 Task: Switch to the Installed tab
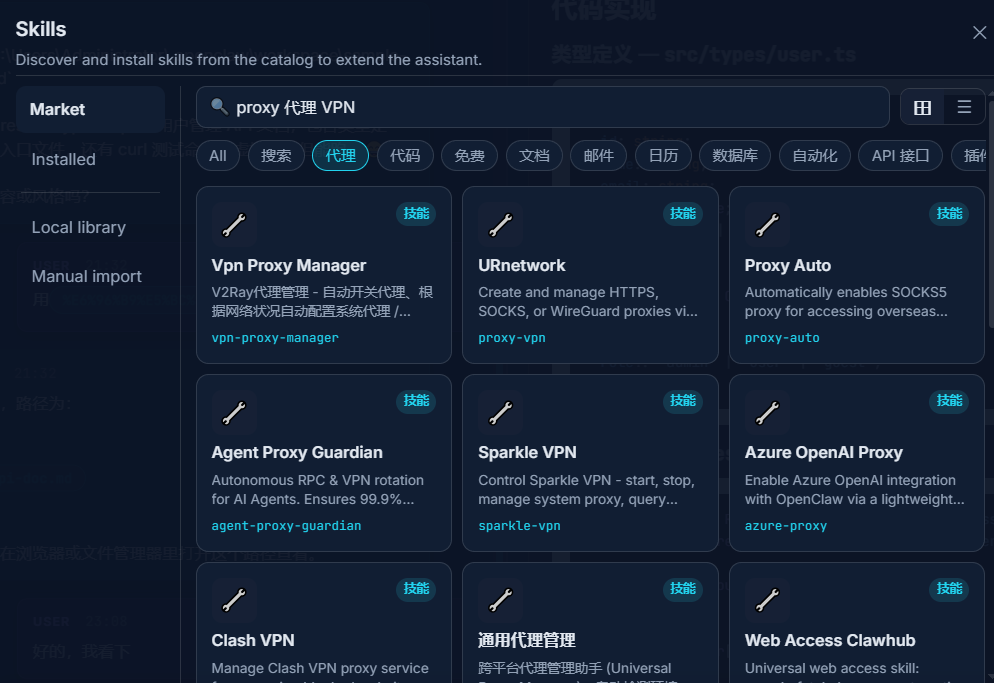tap(63, 159)
